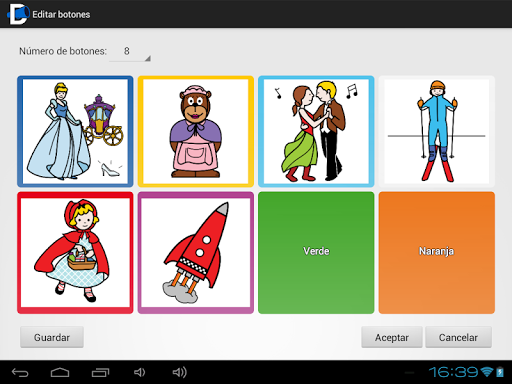Select the Cinderella button with blue border
The width and height of the screenshot is (512, 384).
coord(75,131)
